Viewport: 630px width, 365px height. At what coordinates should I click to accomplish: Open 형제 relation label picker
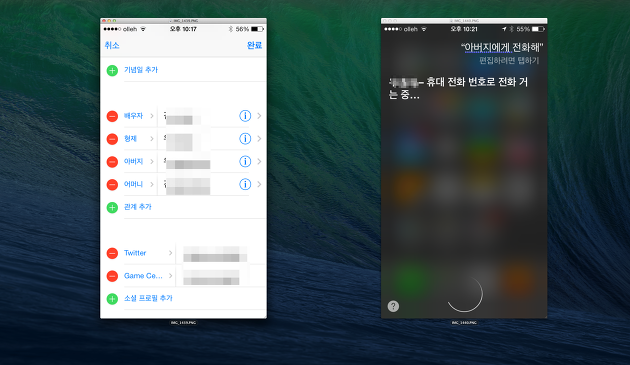[139, 139]
